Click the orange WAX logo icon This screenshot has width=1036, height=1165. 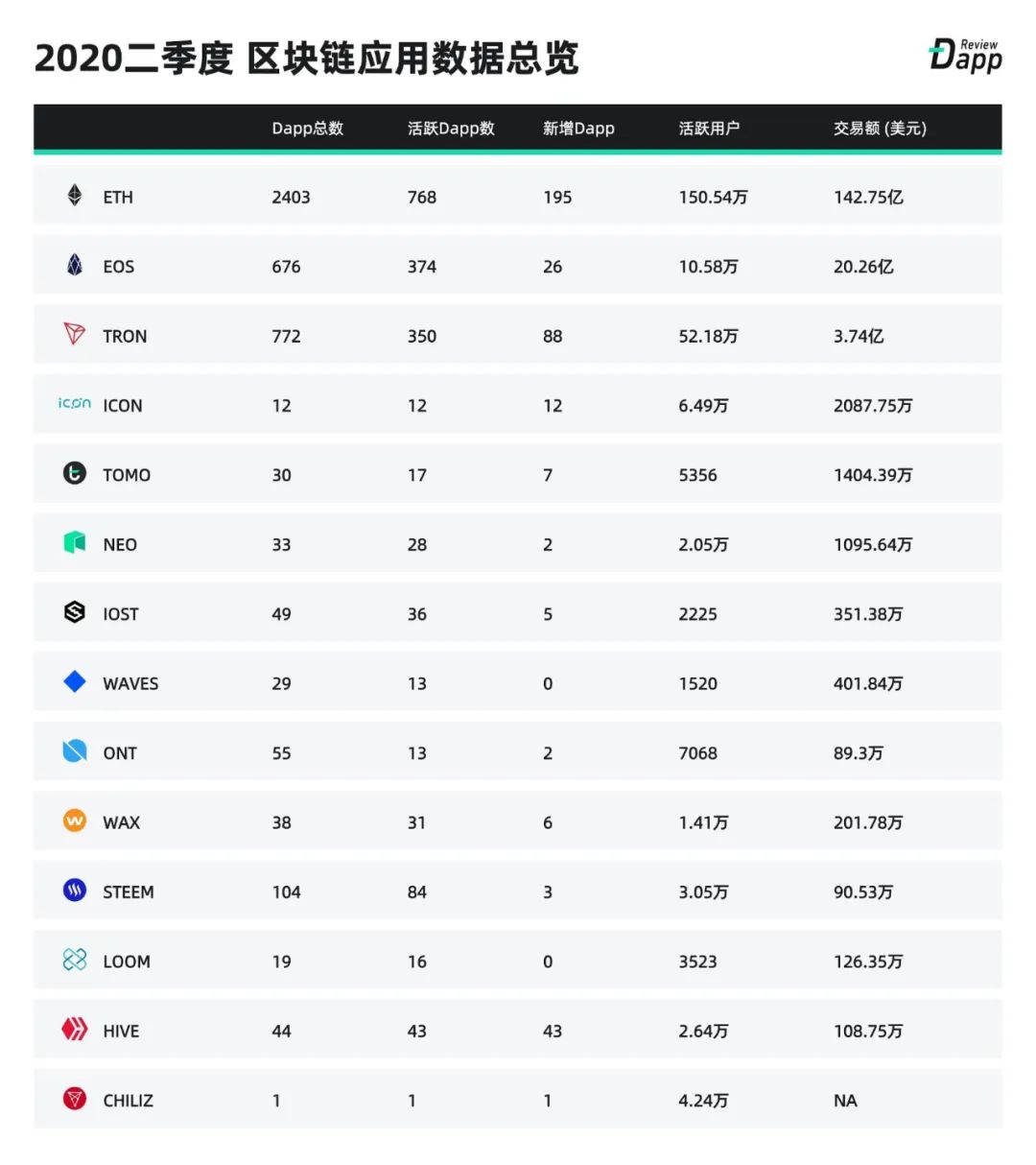pos(75,820)
